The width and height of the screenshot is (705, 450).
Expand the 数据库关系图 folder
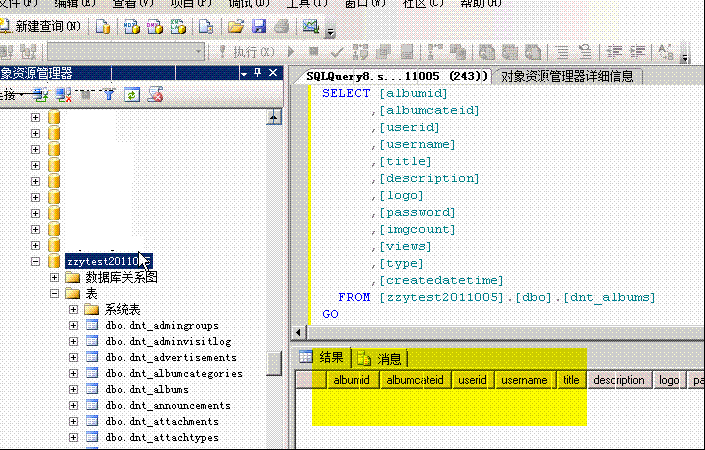coord(54,277)
